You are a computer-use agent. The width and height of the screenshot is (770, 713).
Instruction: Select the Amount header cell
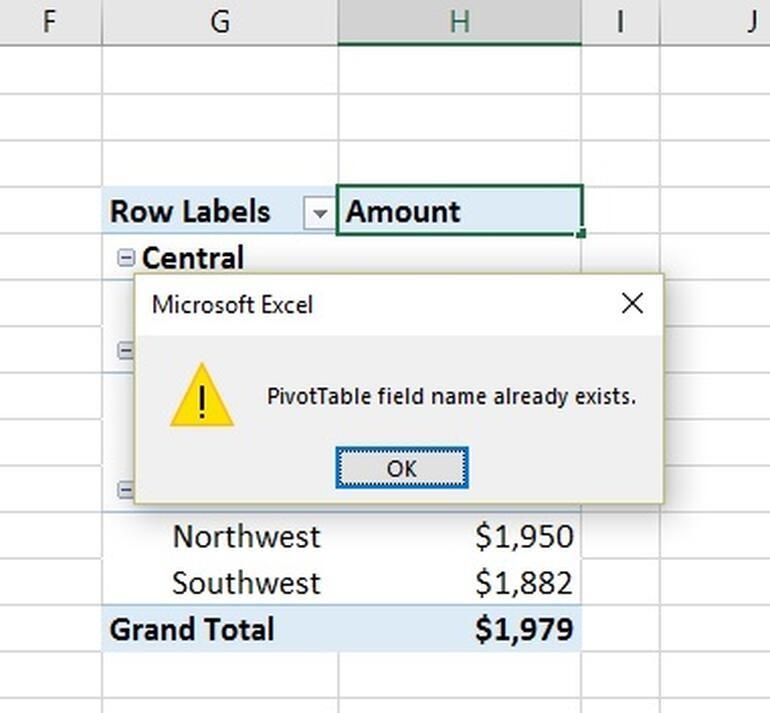pyautogui.click(x=459, y=211)
